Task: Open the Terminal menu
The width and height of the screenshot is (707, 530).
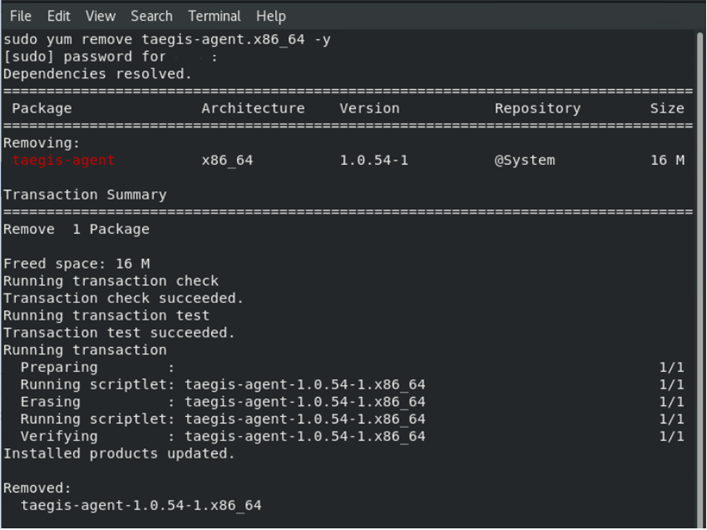Action: [214, 16]
